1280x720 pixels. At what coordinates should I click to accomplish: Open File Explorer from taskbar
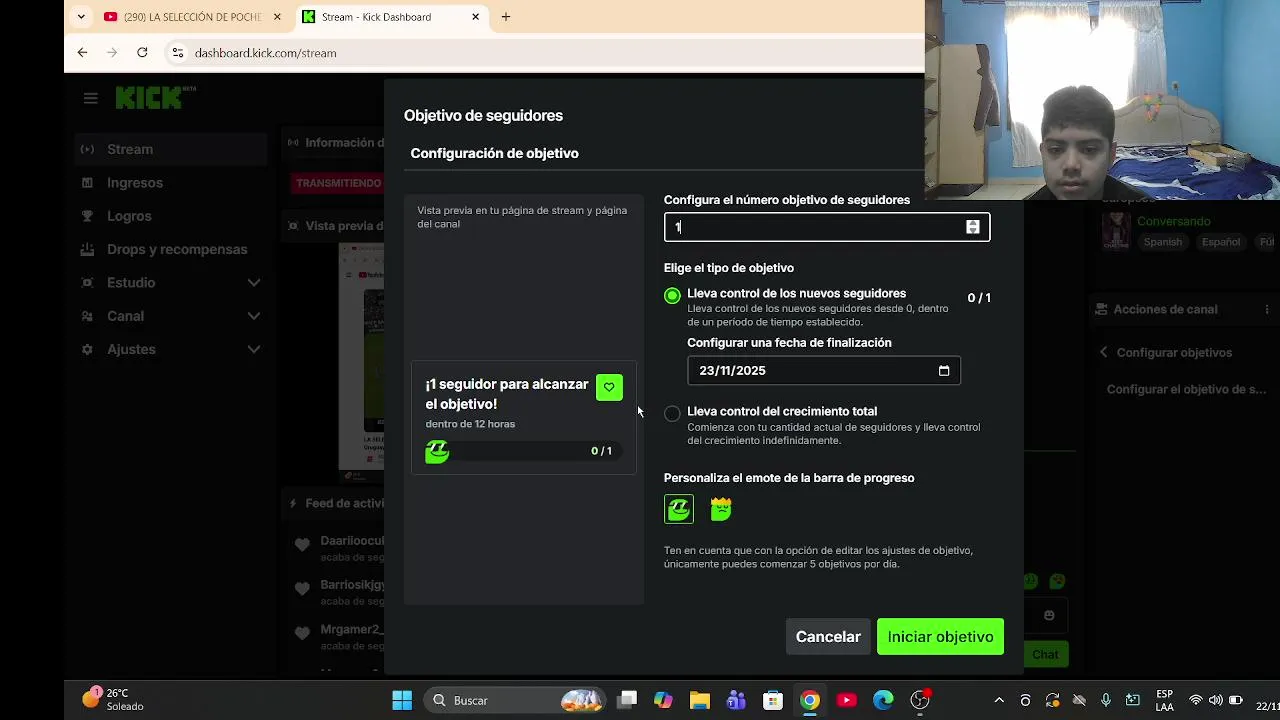coord(699,701)
